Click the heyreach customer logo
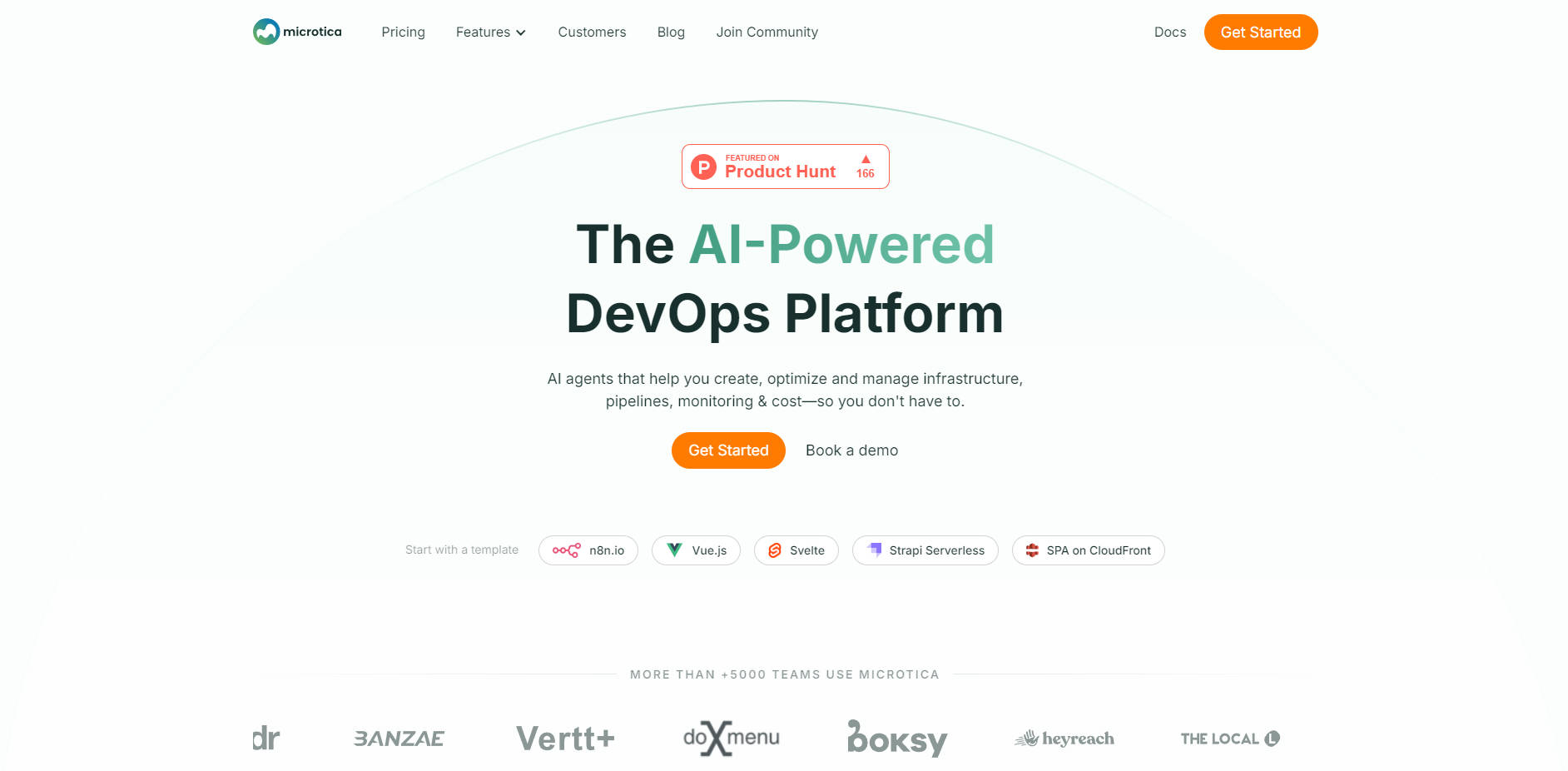This screenshot has height=771, width=1568. coord(1064,739)
